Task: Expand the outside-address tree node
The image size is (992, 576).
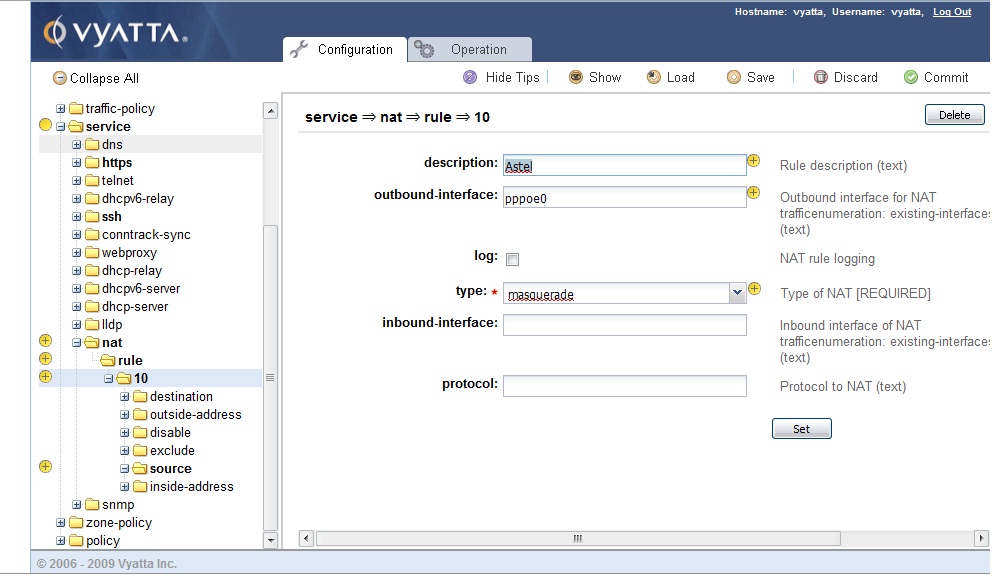Action: (125, 415)
